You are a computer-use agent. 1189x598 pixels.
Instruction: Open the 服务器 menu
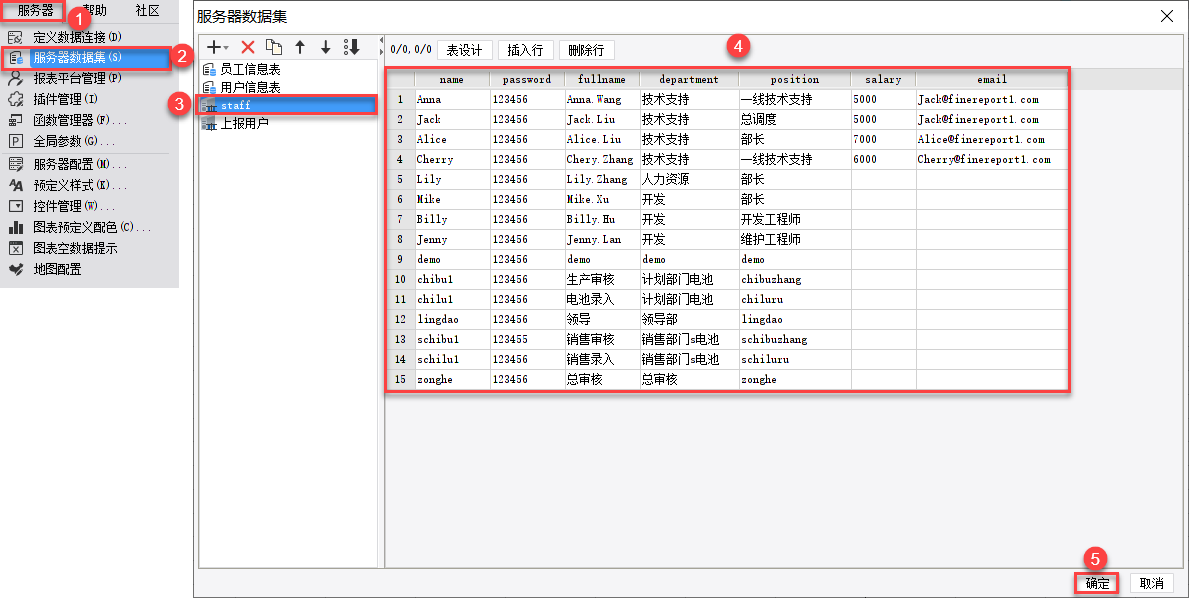(36, 11)
